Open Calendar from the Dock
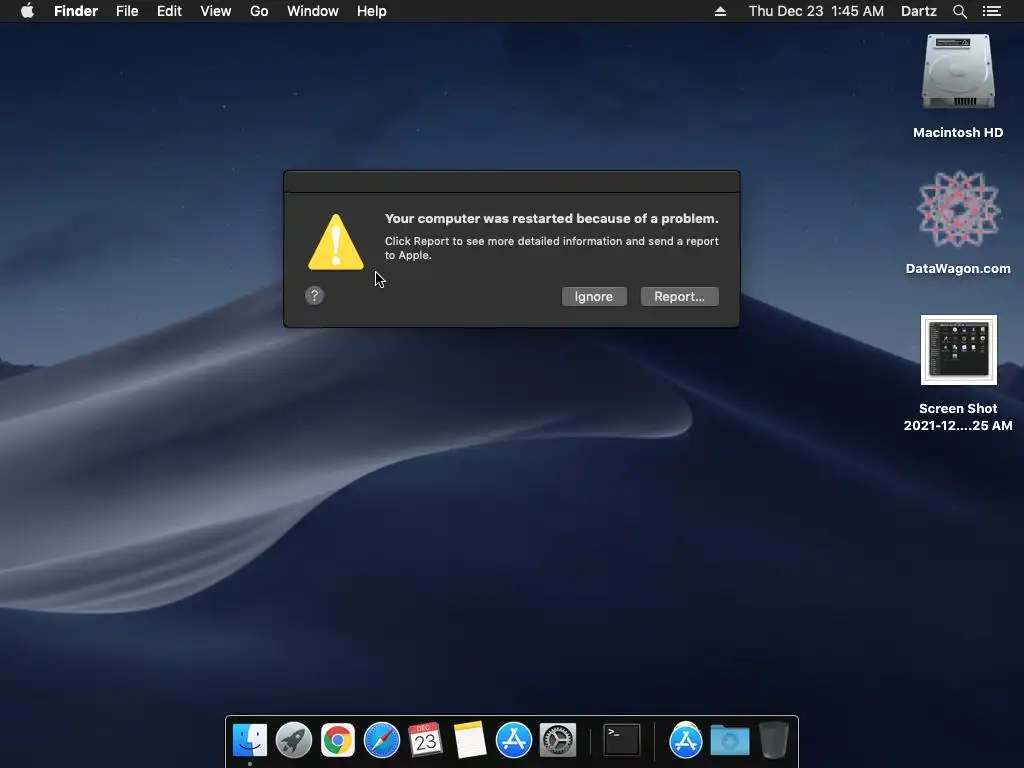 point(425,740)
